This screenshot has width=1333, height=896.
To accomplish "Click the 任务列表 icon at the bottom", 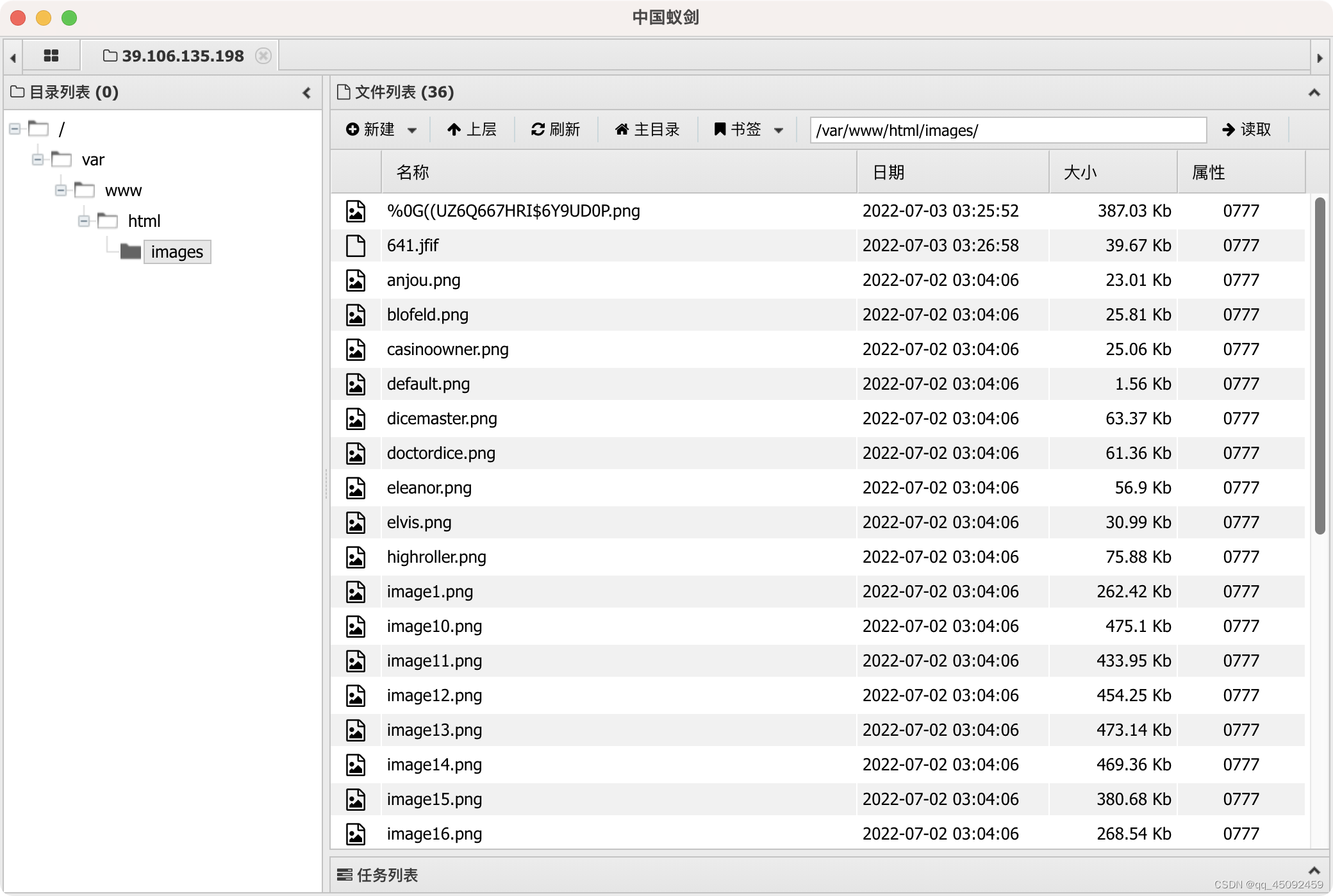I will (x=345, y=875).
